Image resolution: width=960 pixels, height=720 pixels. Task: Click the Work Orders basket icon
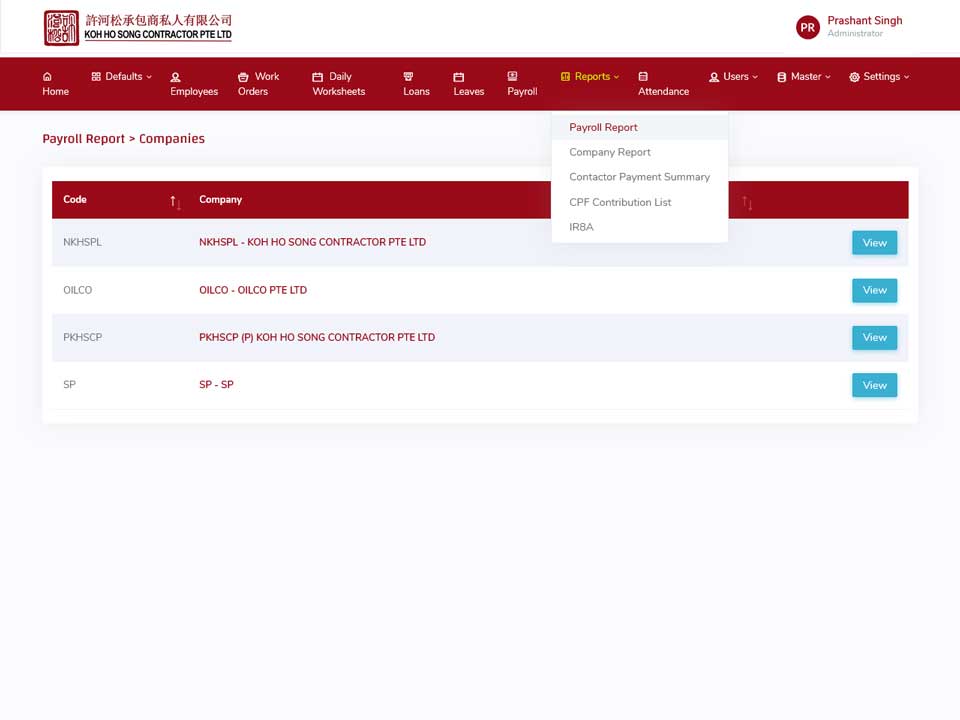pos(243,77)
